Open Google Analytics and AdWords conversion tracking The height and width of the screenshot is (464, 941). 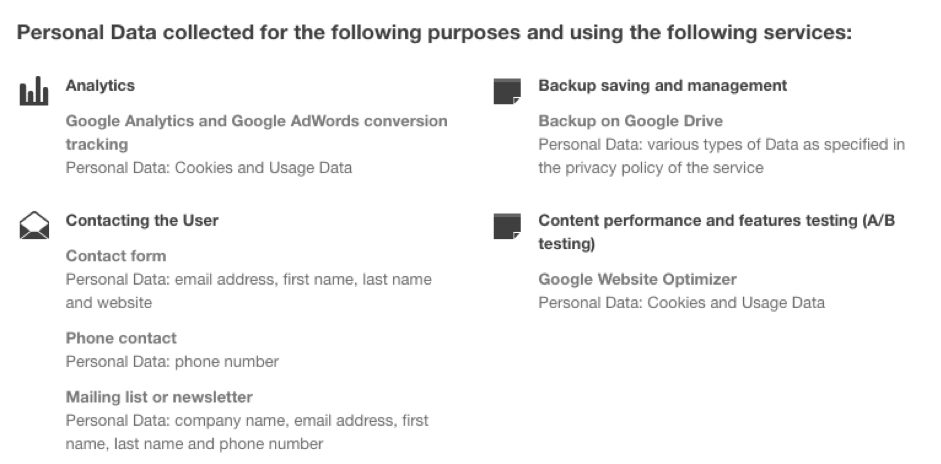coord(256,133)
